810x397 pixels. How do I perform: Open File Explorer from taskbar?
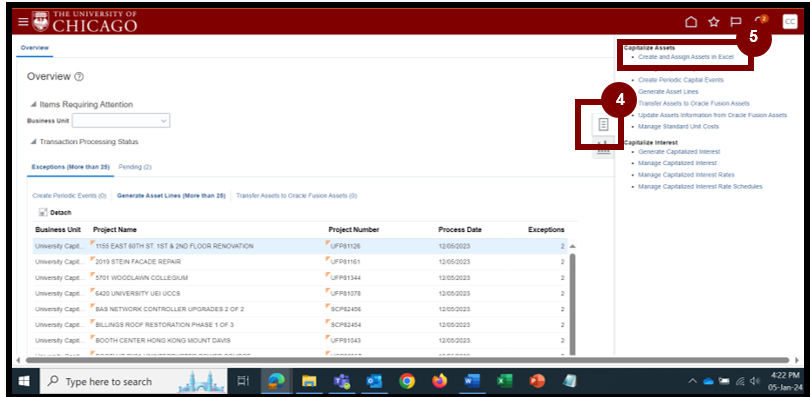[309, 382]
